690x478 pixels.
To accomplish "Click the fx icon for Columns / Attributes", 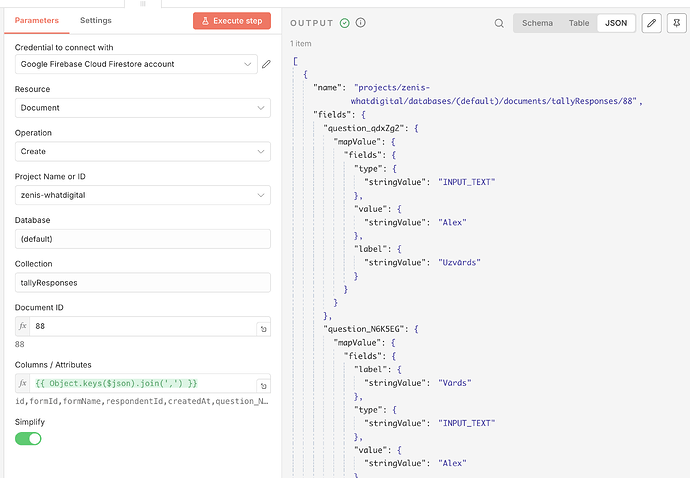I will click(x=22, y=383).
